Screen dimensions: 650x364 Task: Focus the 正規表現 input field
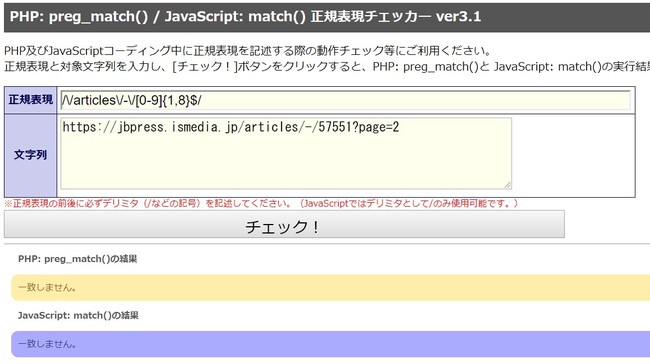[x=345, y=100]
